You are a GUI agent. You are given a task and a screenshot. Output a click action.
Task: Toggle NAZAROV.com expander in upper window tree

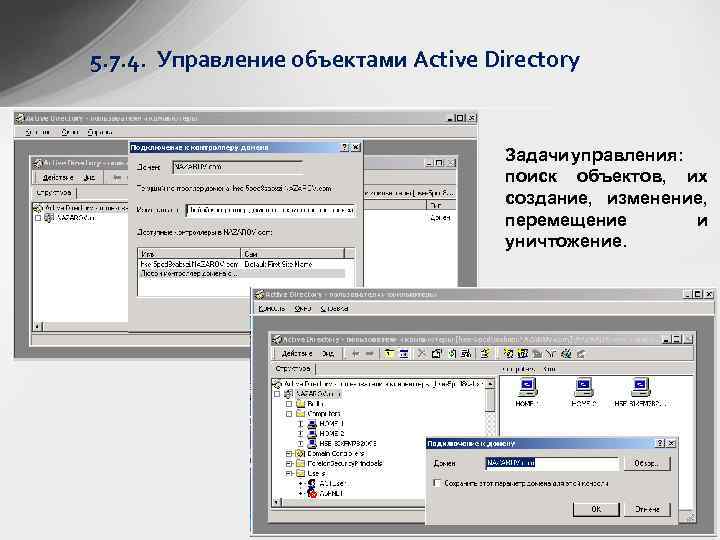38,218
